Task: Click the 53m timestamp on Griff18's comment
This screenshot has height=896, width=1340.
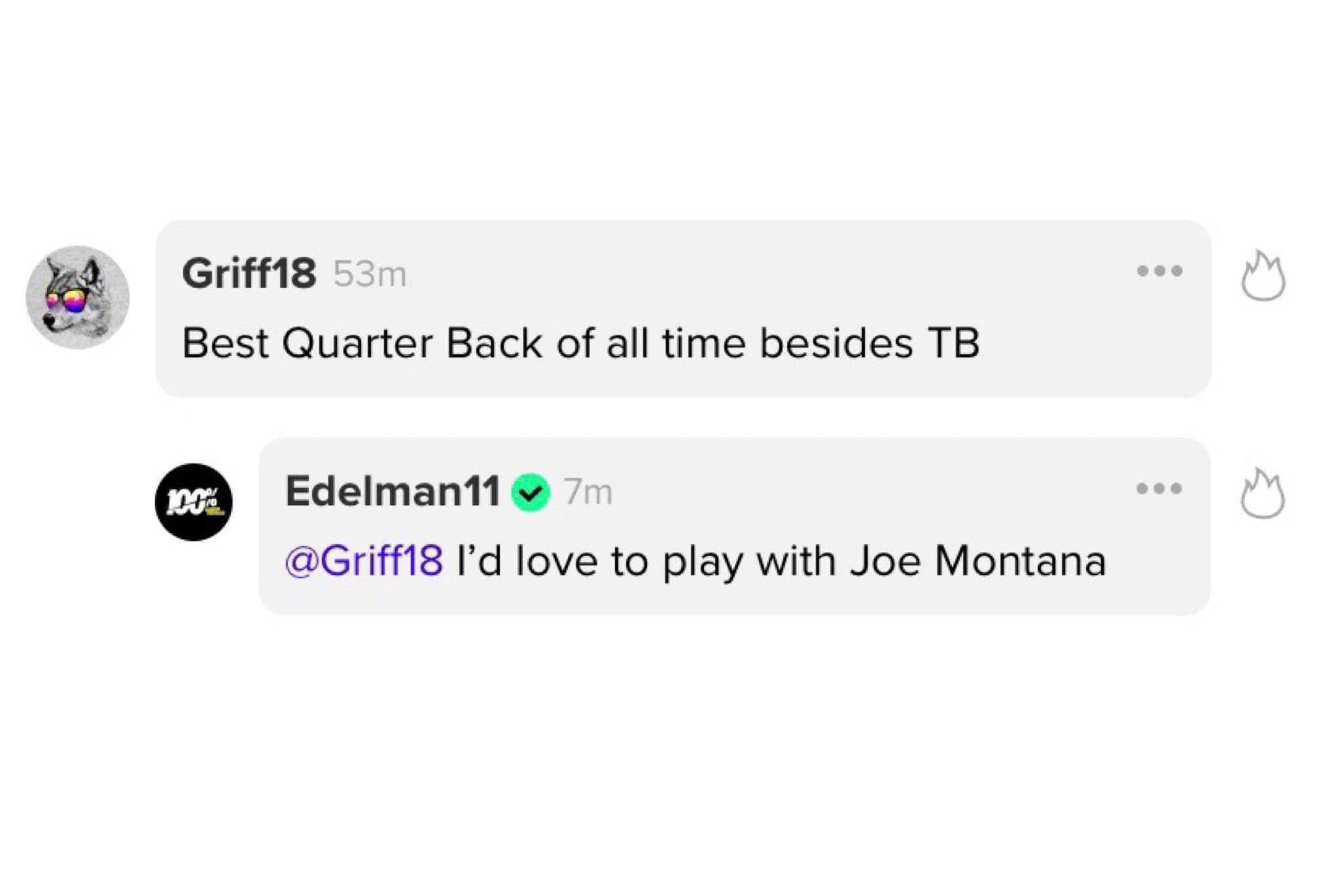Action: click(x=370, y=275)
